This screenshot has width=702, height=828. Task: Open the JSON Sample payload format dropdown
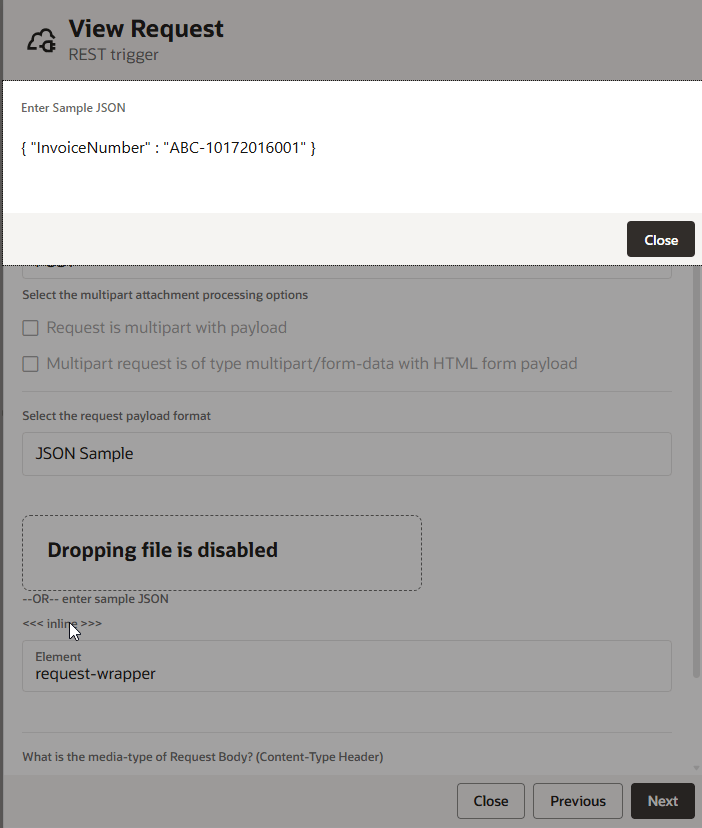(x=346, y=454)
